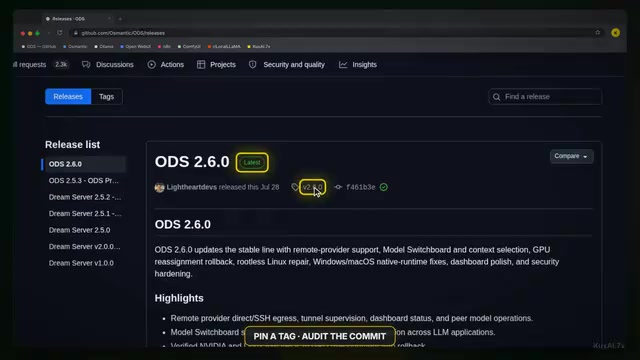Click the Lightheartdevs avatar image
This screenshot has width=640, height=360.
pyautogui.click(x=160, y=187)
